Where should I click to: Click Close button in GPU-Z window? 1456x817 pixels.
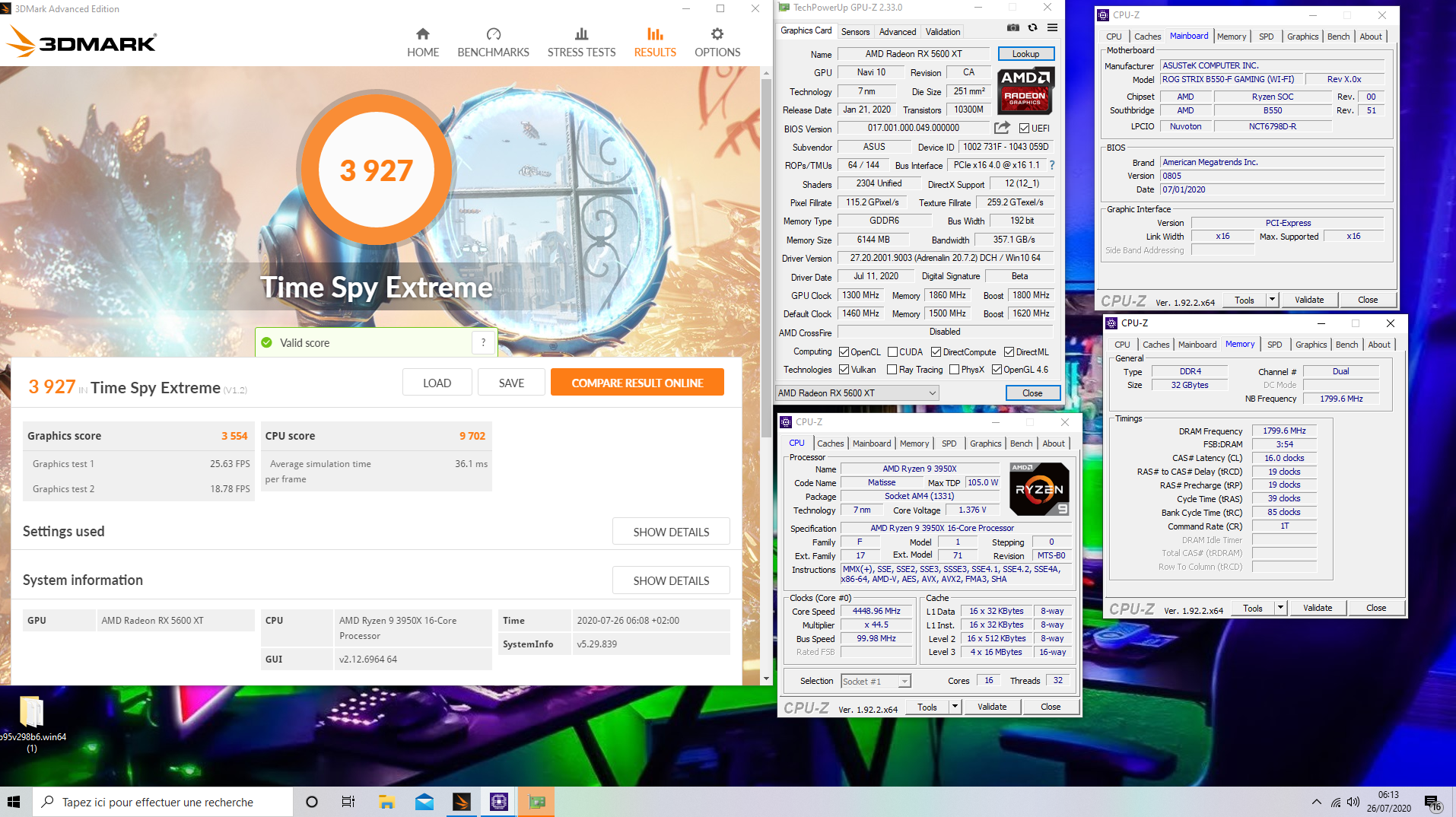click(1032, 393)
